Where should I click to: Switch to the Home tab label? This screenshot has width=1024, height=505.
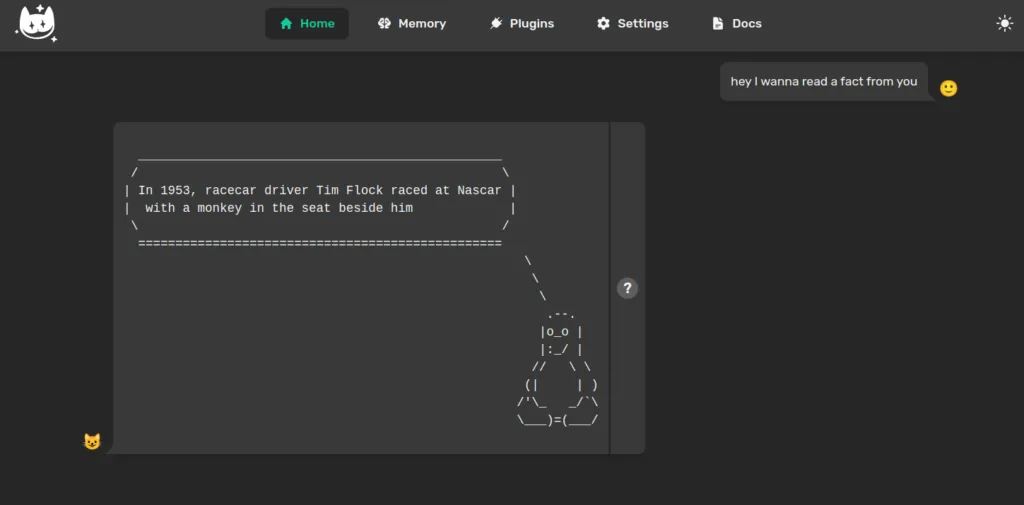point(317,24)
